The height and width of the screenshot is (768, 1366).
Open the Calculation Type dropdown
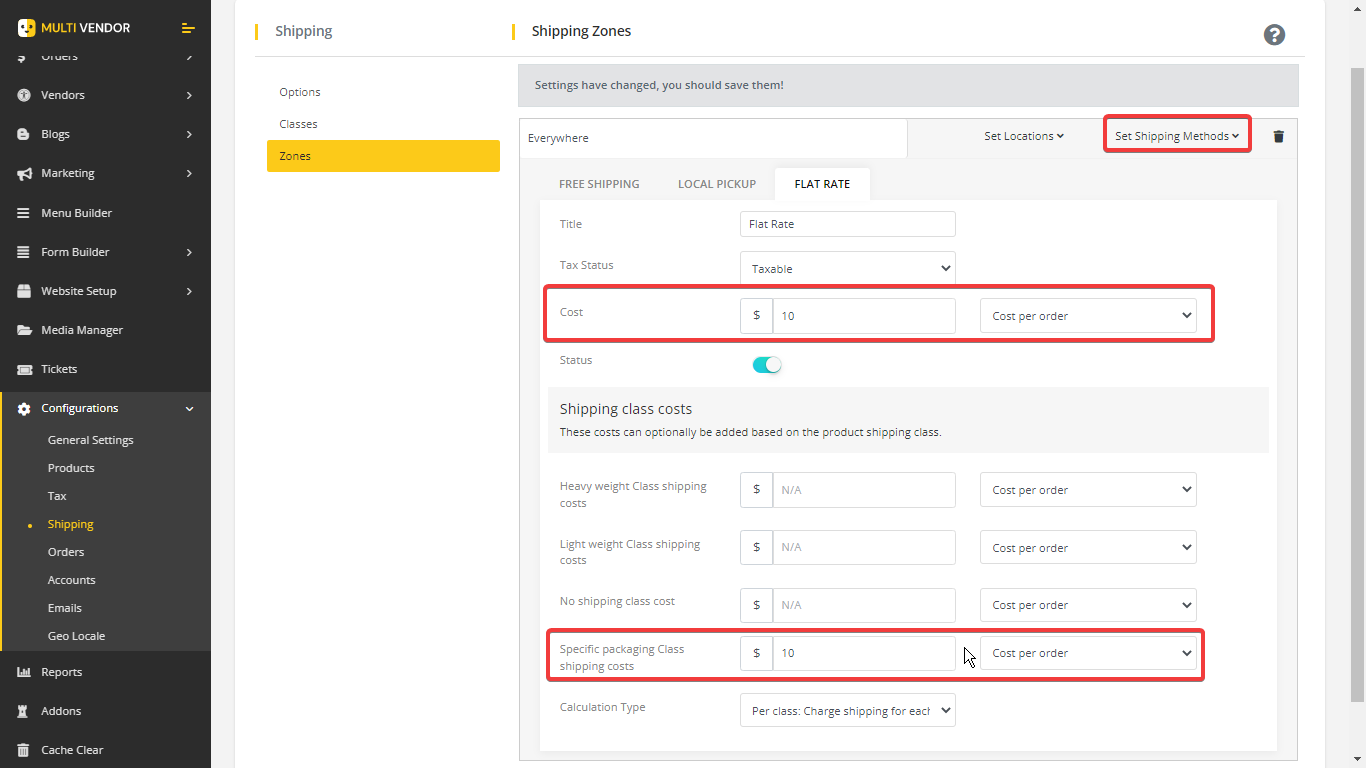tap(847, 710)
